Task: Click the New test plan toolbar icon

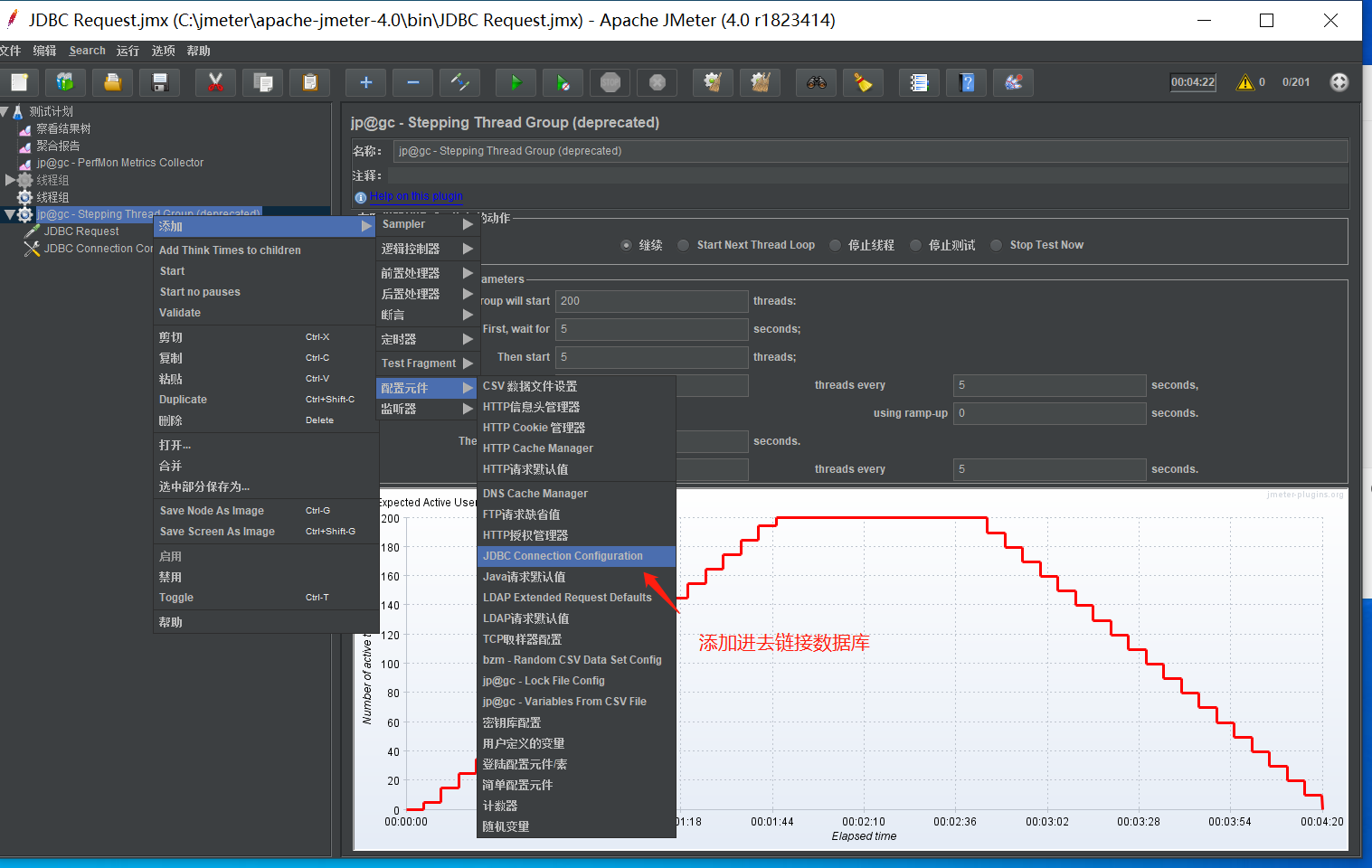Action: click(19, 82)
